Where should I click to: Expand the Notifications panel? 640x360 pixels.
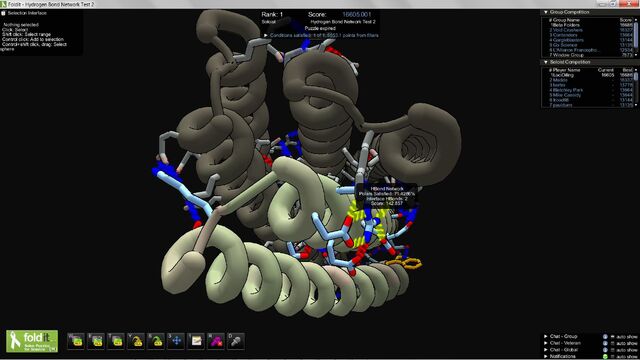pos(546,356)
